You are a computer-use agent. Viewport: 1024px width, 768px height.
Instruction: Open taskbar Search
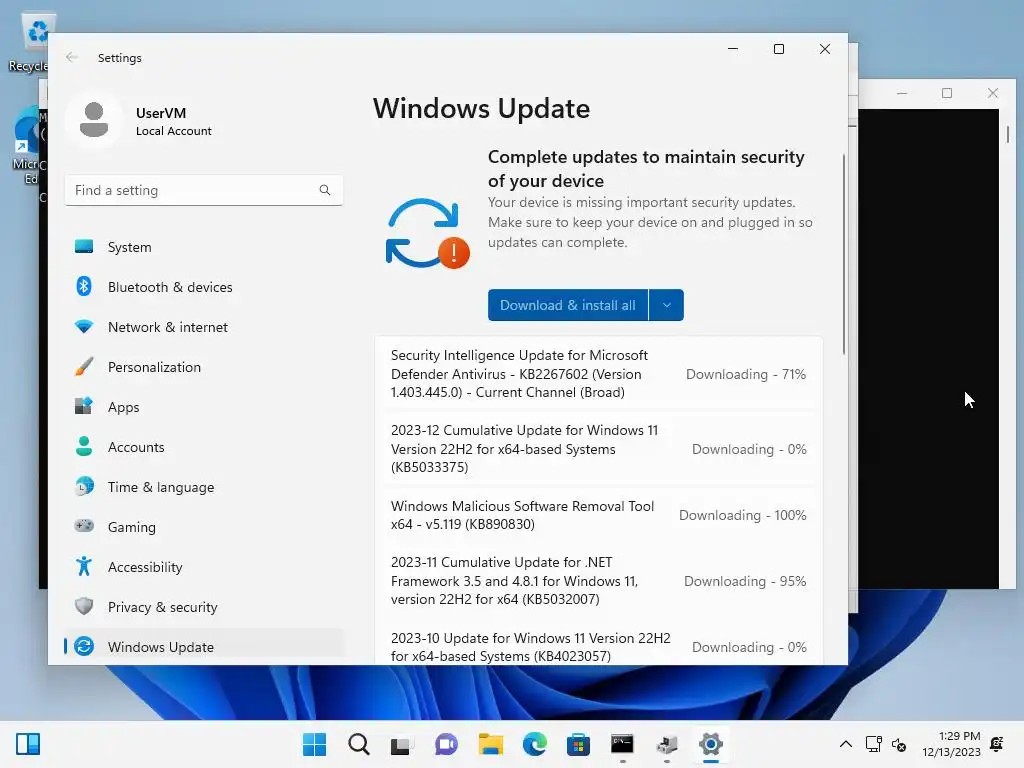click(359, 744)
